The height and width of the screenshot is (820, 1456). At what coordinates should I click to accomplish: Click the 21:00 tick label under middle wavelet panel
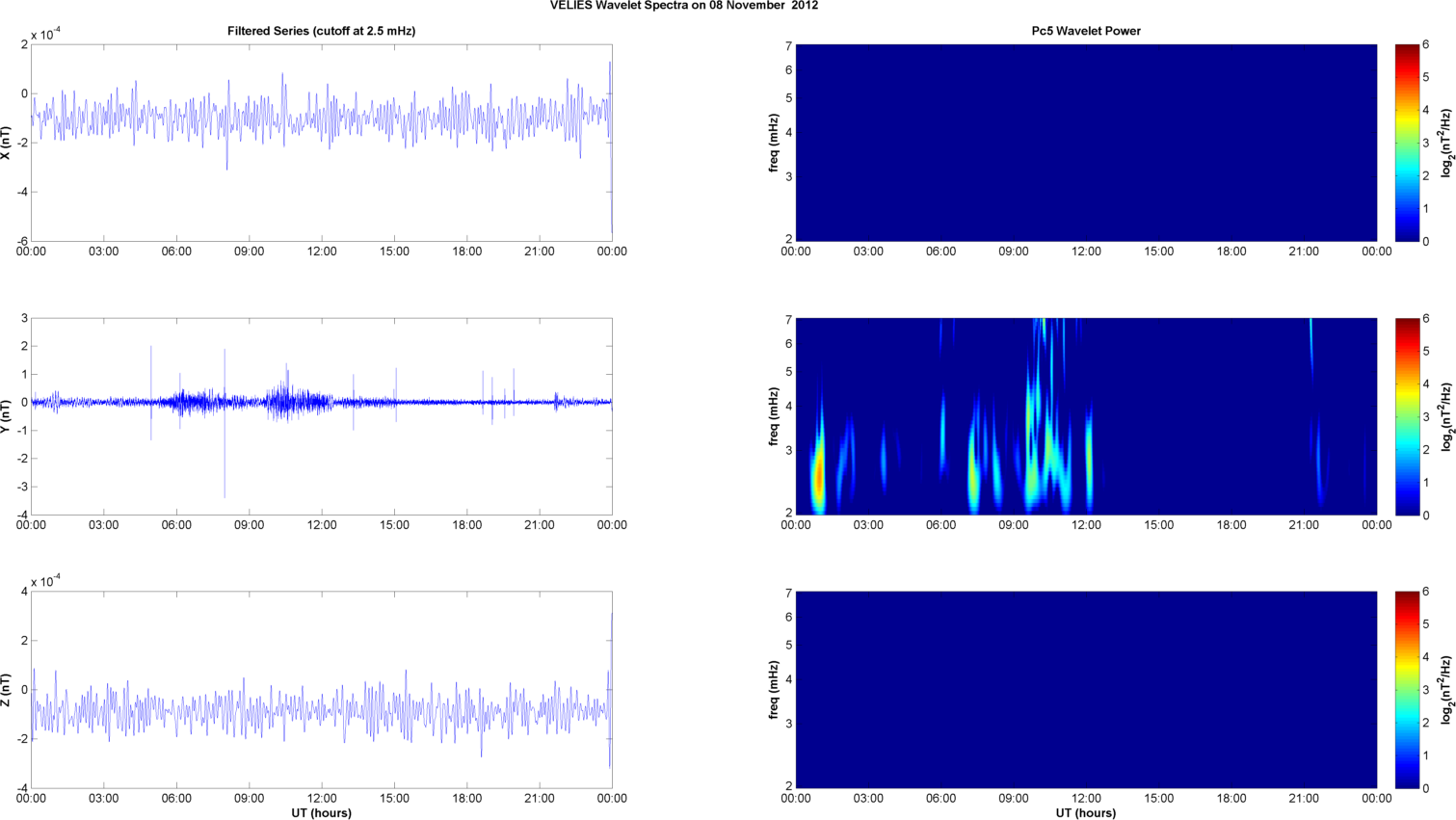[x=1304, y=525]
